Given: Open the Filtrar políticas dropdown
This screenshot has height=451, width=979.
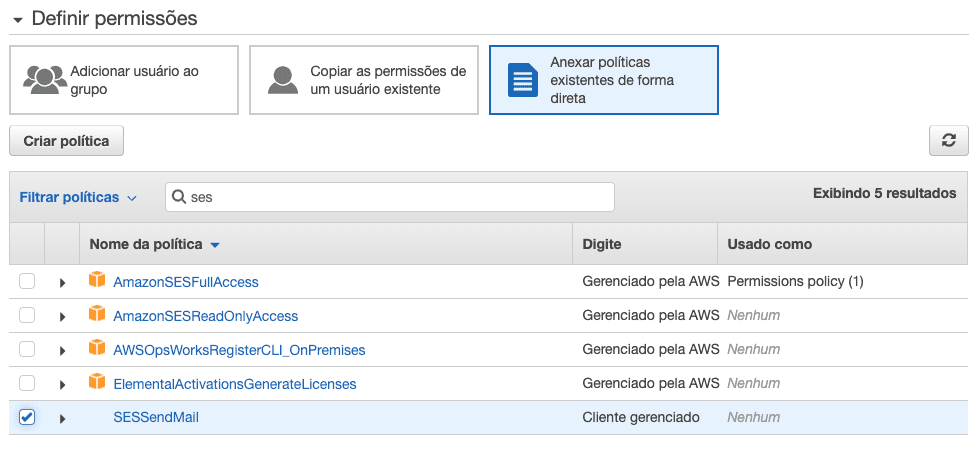Looking at the screenshot, I should (78, 197).
